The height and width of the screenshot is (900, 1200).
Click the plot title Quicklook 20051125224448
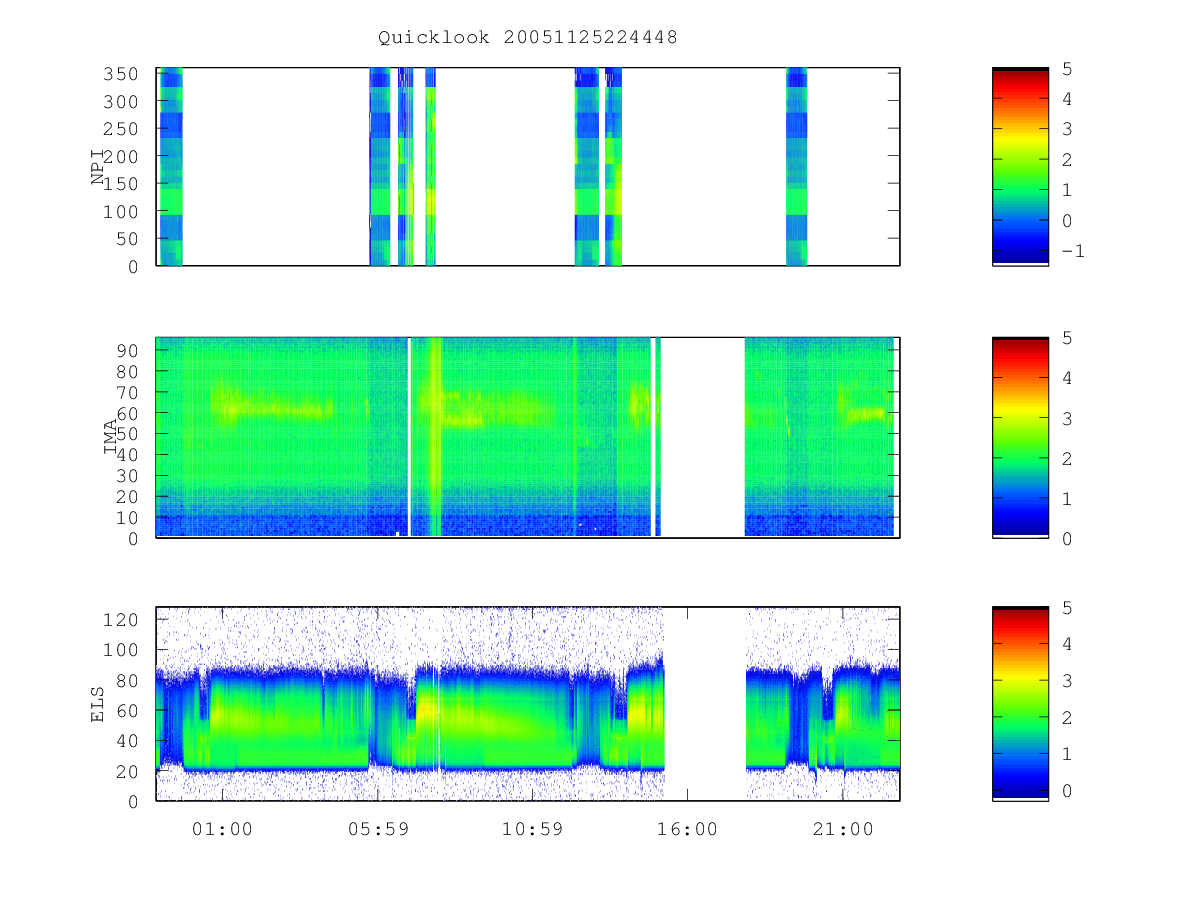click(527, 38)
